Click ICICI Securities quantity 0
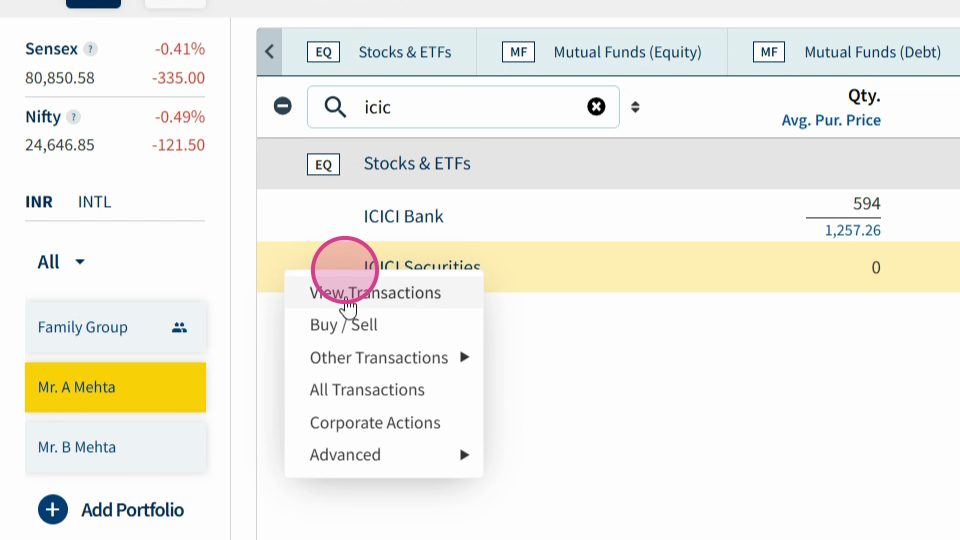 876,268
